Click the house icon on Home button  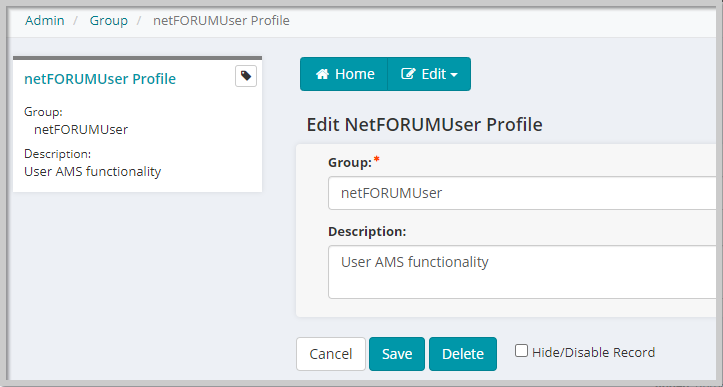coord(322,74)
